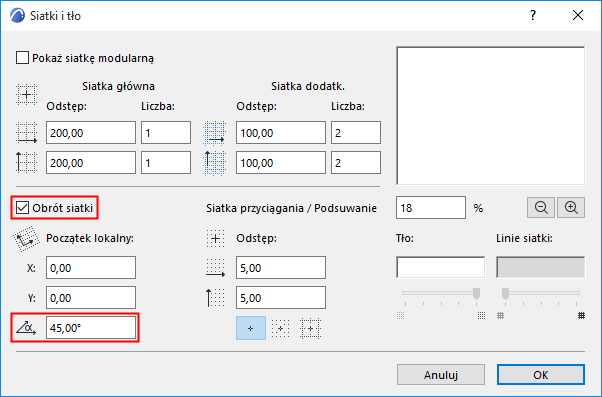Click the auxiliary grid vertical spacing icon
This screenshot has height=397, width=602.
tap(214, 163)
